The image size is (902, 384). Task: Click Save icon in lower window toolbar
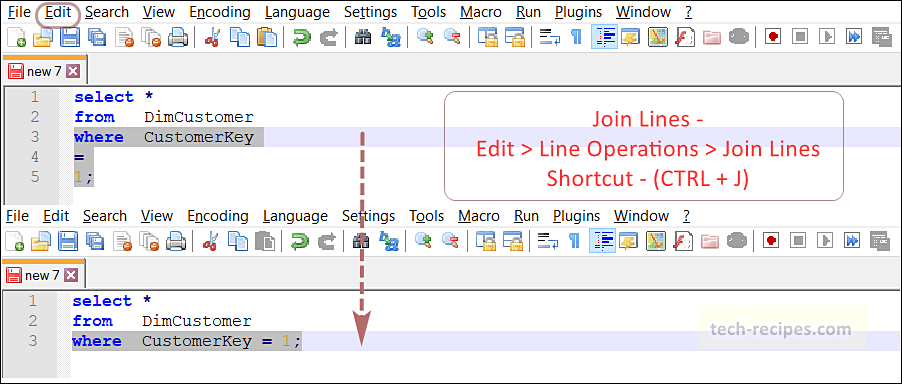pyautogui.click(x=68, y=241)
